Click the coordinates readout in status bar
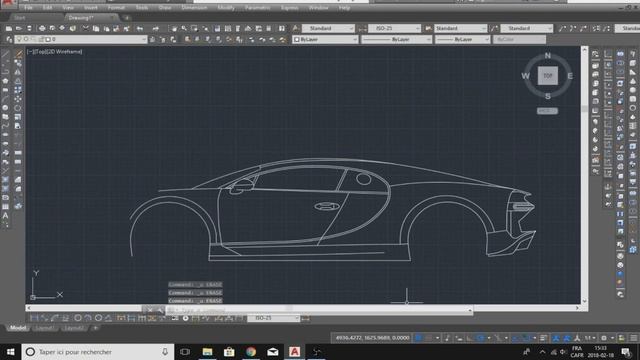This screenshot has width=640, height=360. click(372, 338)
